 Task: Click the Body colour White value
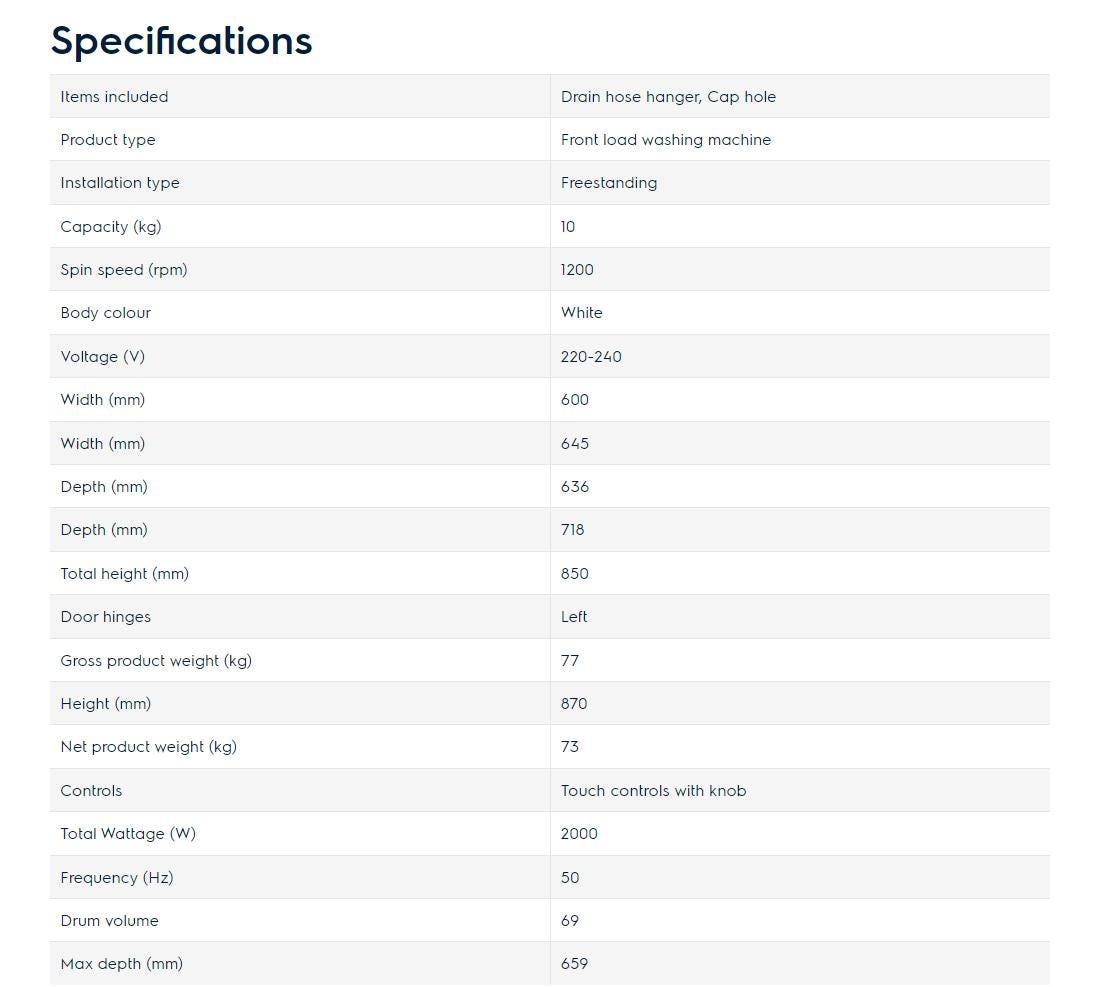[581, 313]
